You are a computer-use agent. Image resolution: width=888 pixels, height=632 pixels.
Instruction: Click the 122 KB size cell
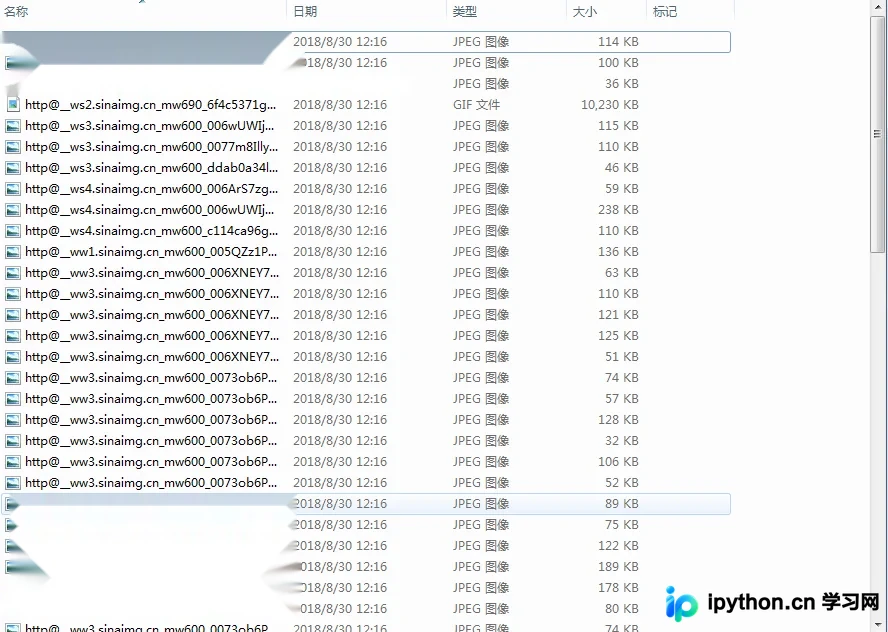click(x=618, y=545)
